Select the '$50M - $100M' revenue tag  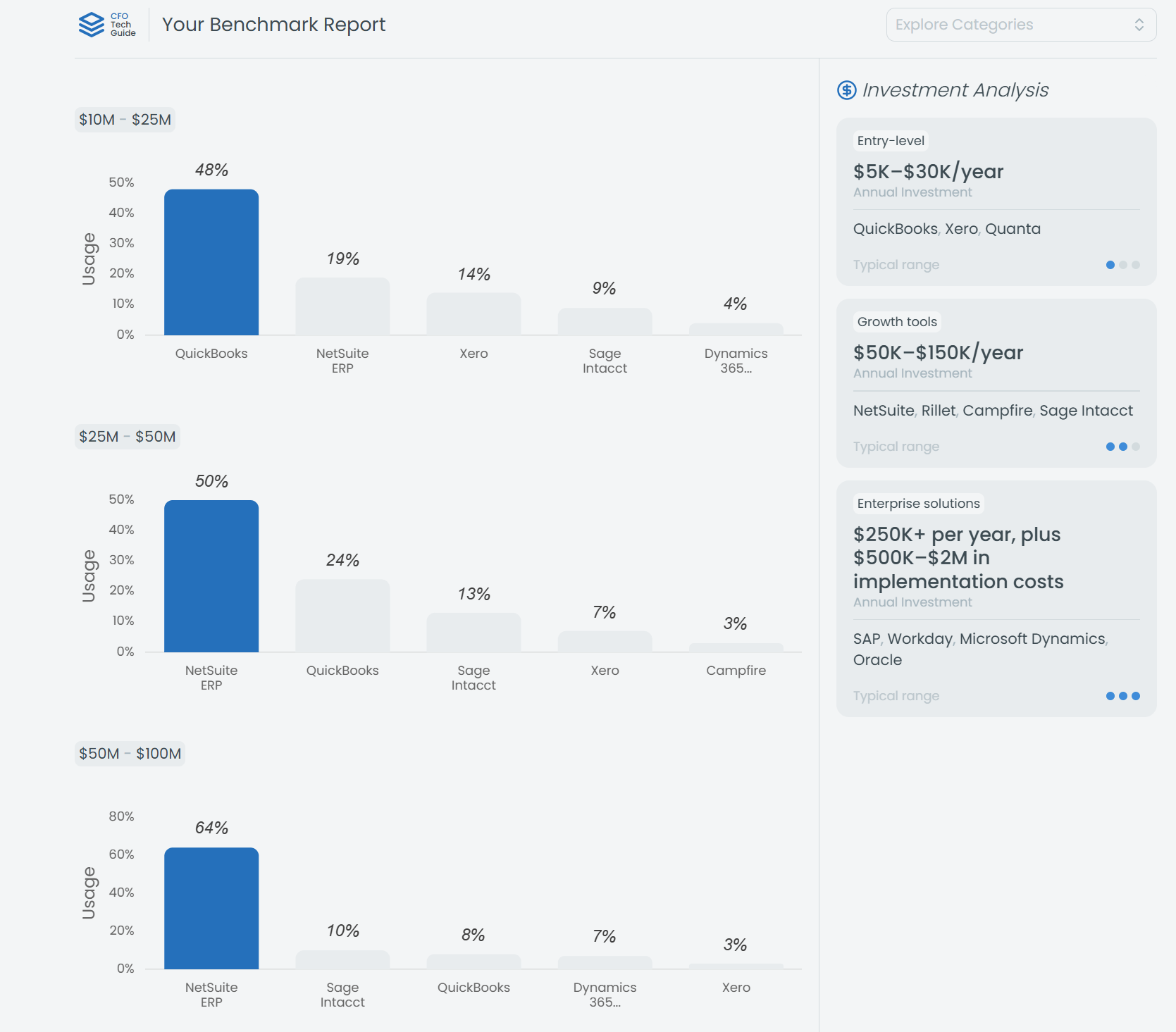pos(130,754)
